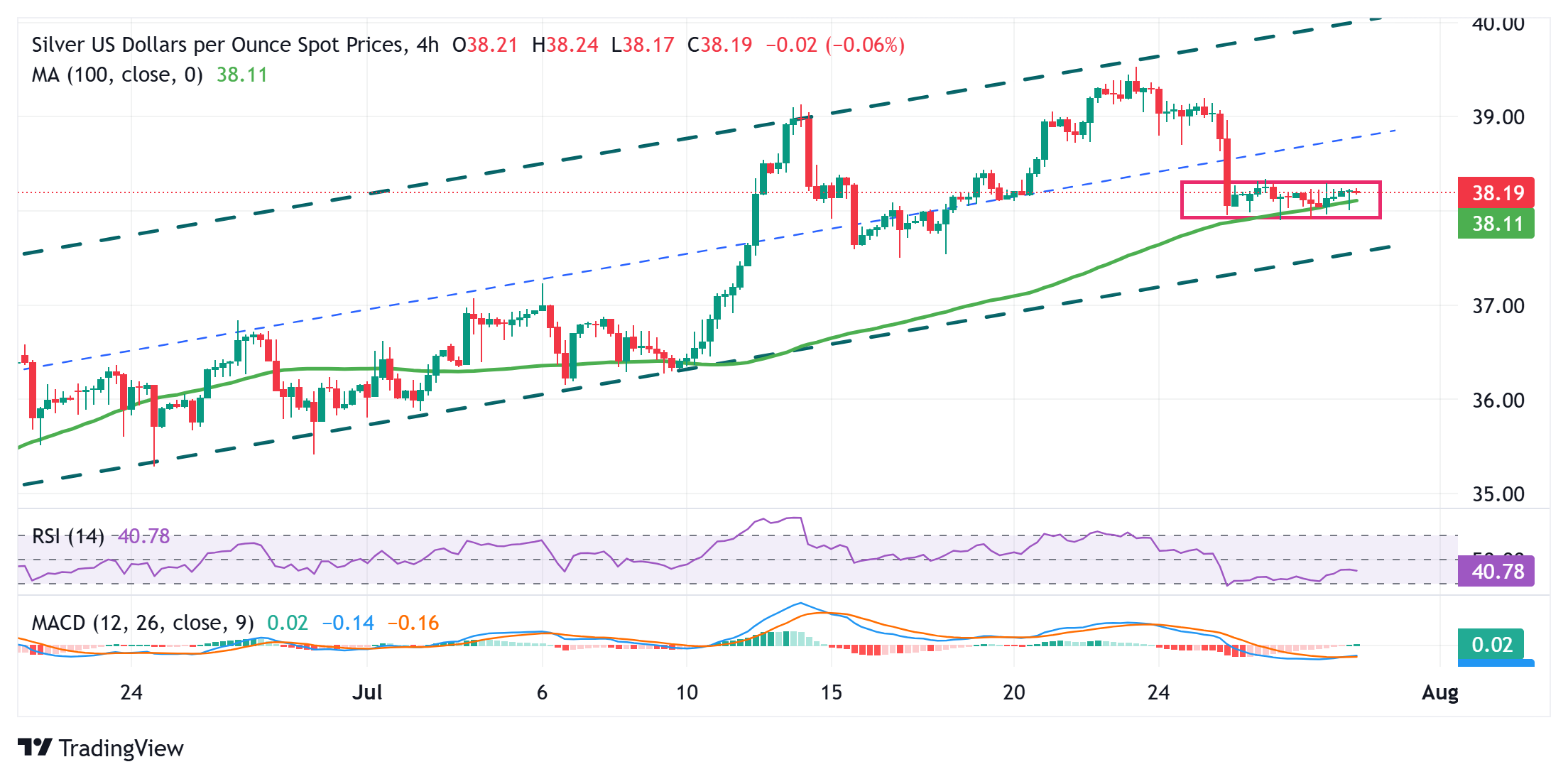Click the Aug date label on time axis
Image resolution: width=1568 pixels, height=779 pixels.
click(x=1439, y=692)
